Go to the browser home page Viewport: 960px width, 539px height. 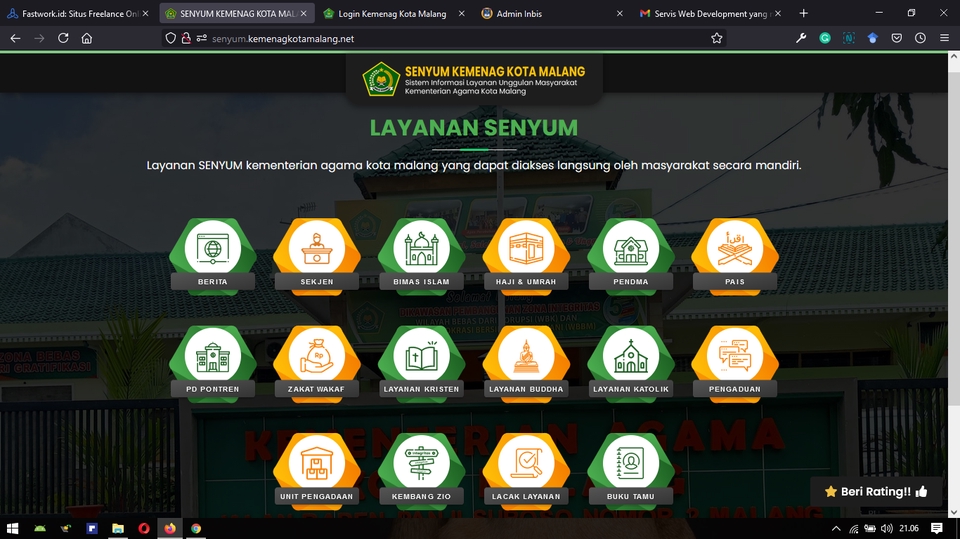[87, 38]
